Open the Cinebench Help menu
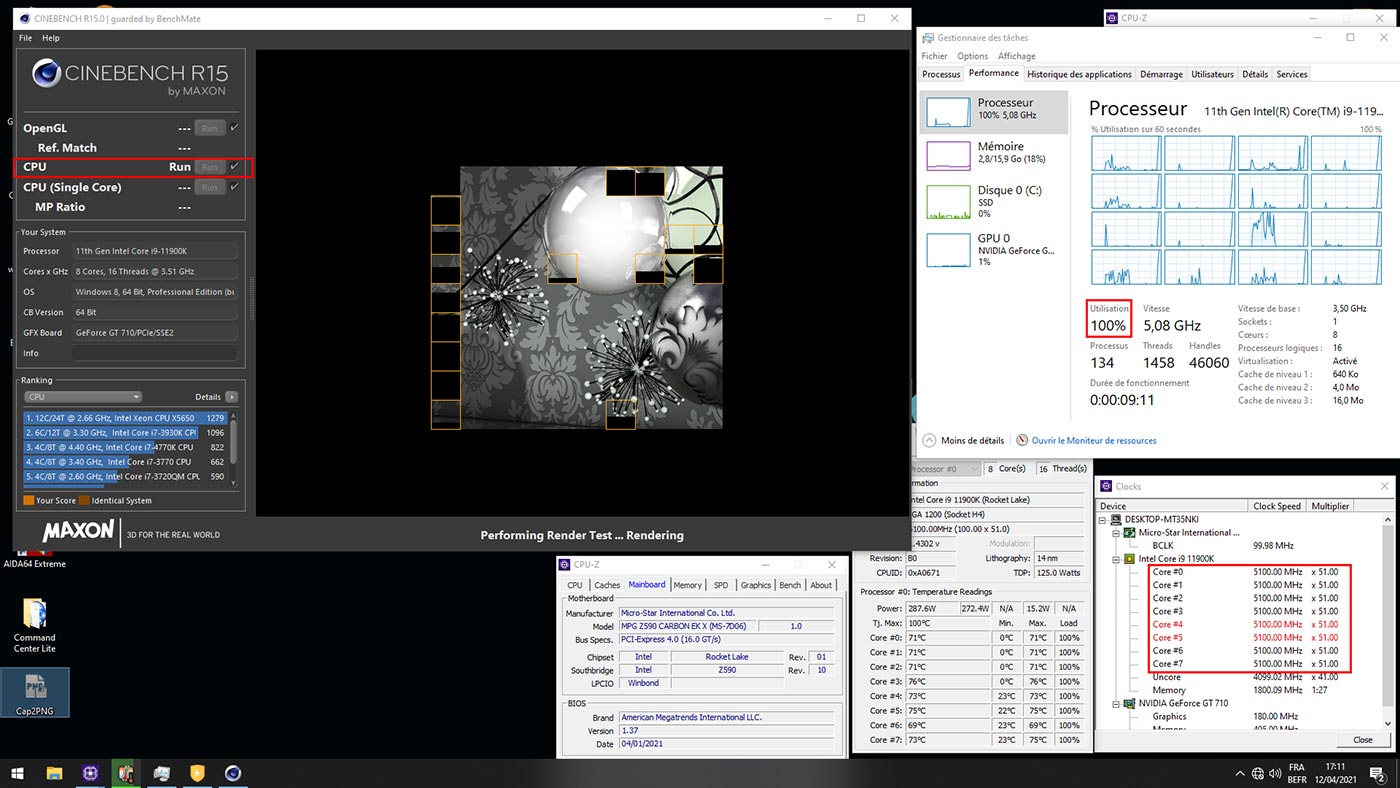Viewport: 1400px width, 788px height. click(51, 38)
